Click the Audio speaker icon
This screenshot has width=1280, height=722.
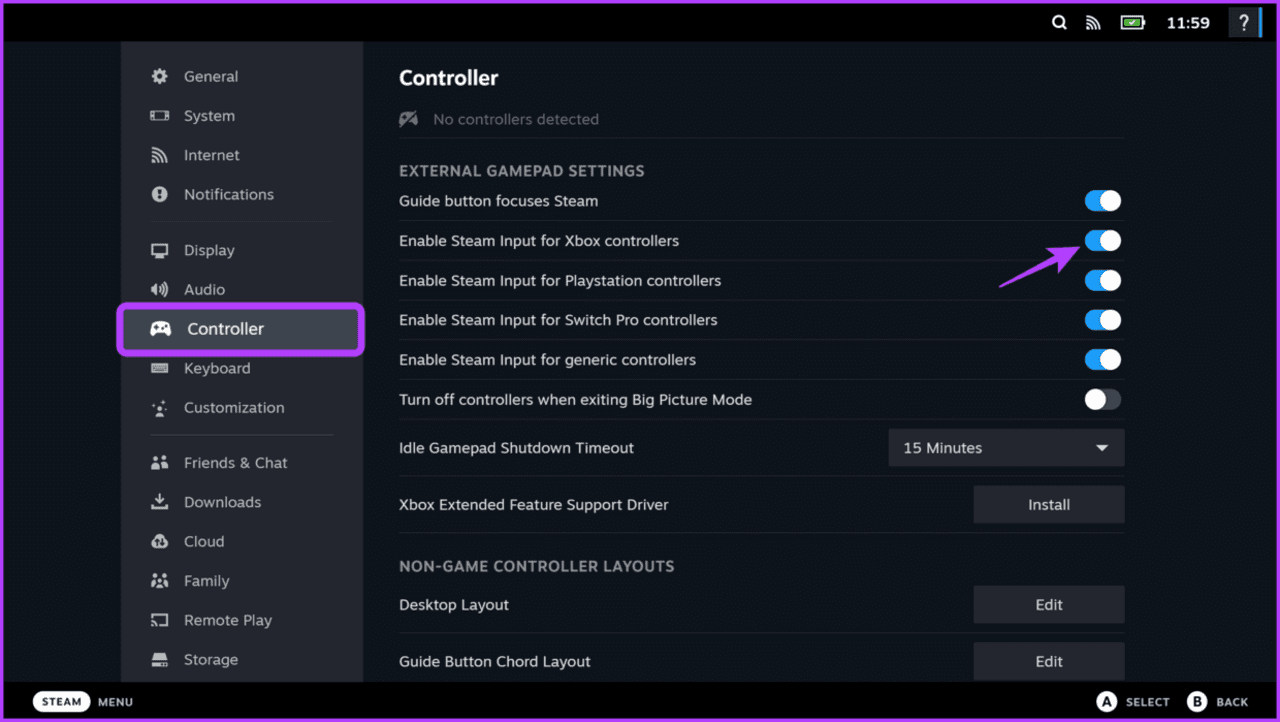tap(159, 289)
